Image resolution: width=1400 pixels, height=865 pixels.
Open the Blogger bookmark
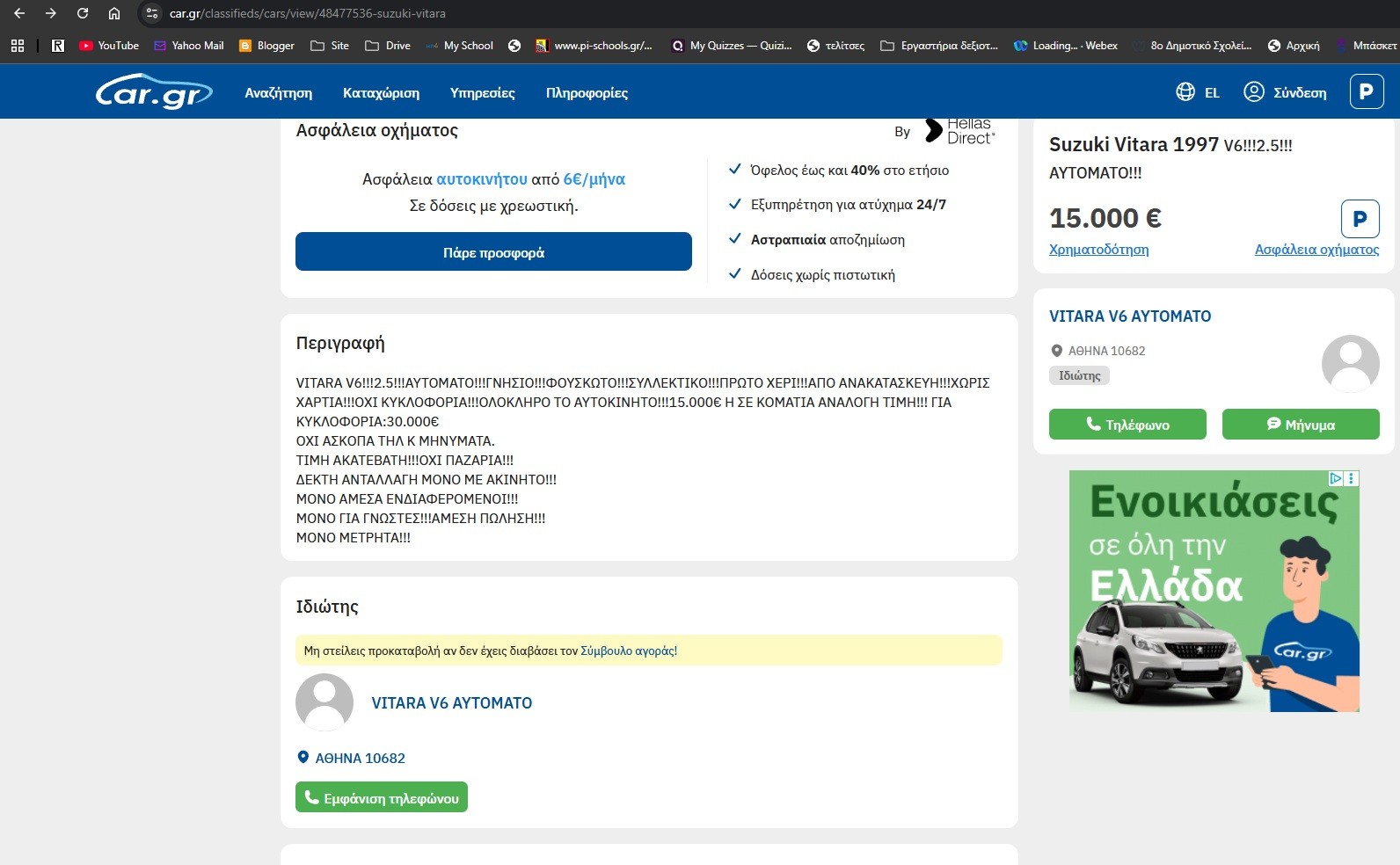click(x=267, y=46)
